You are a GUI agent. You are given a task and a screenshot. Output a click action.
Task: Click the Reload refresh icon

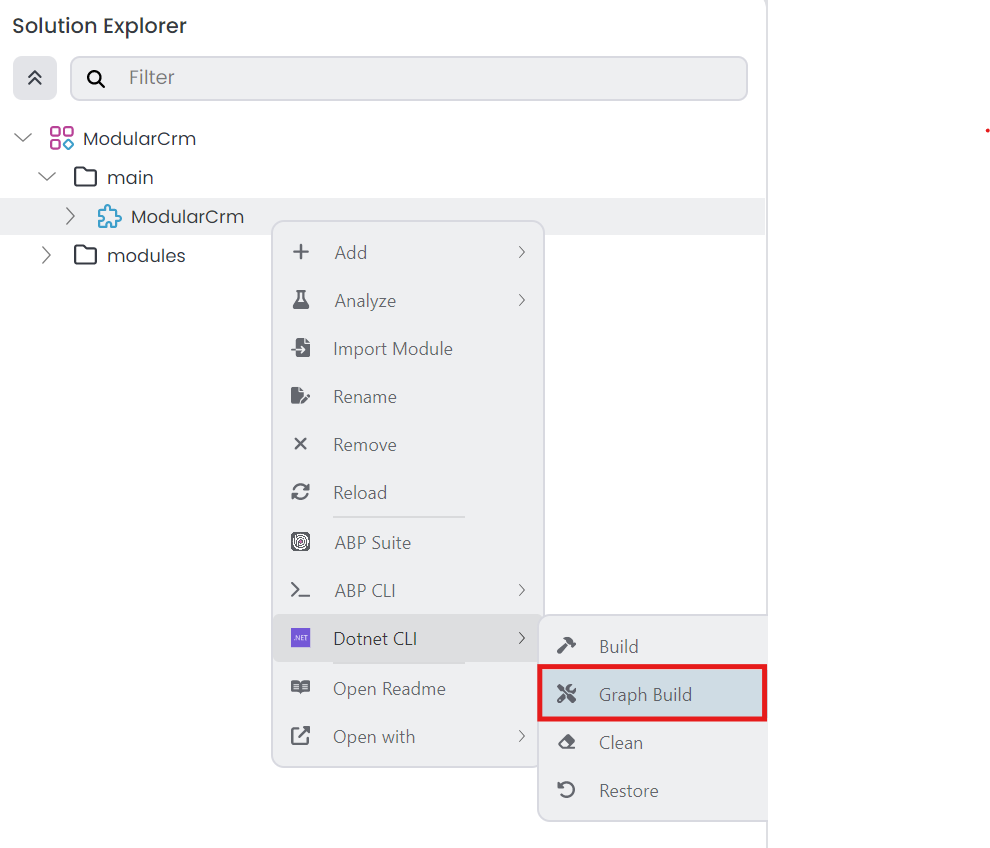click(300, 492)
